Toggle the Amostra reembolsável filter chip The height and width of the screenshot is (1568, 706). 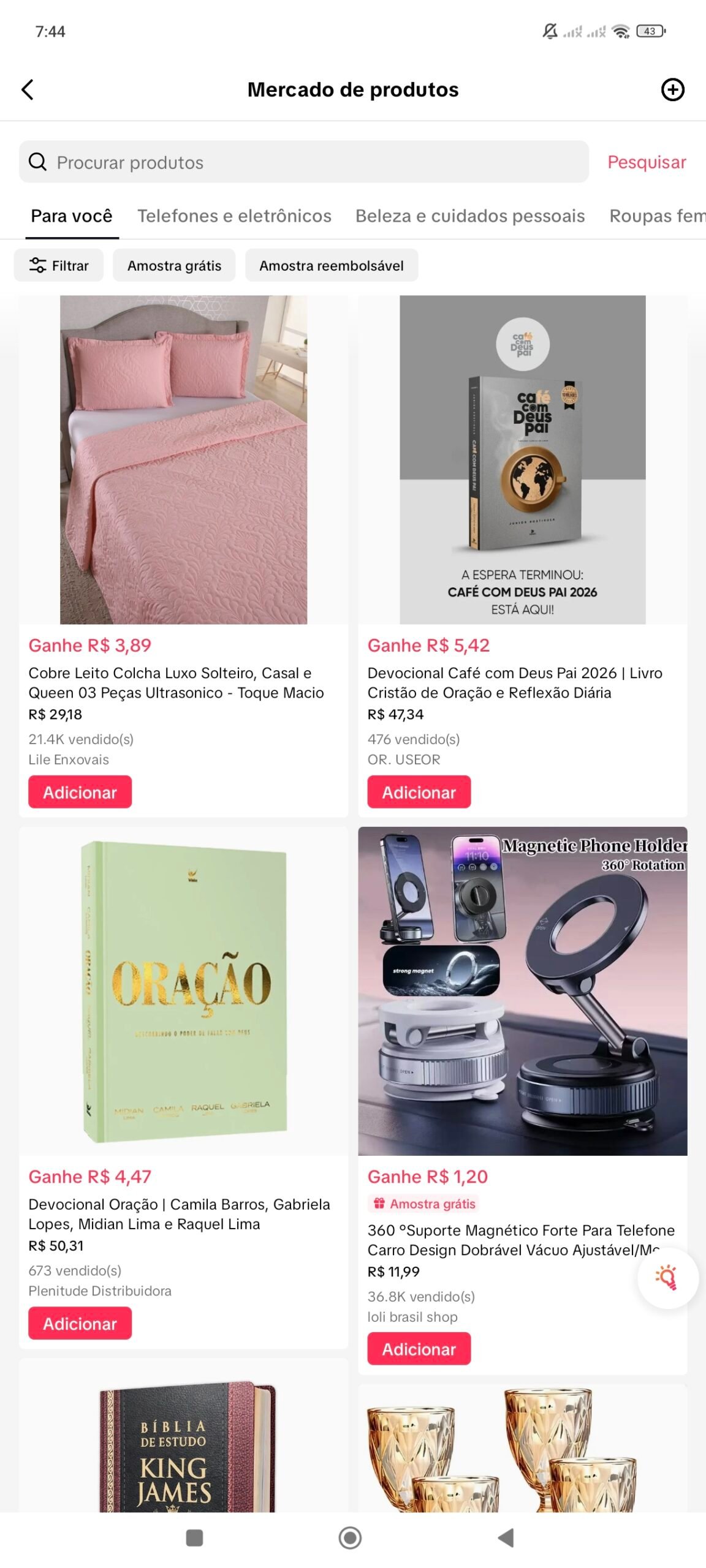[332, 265]
